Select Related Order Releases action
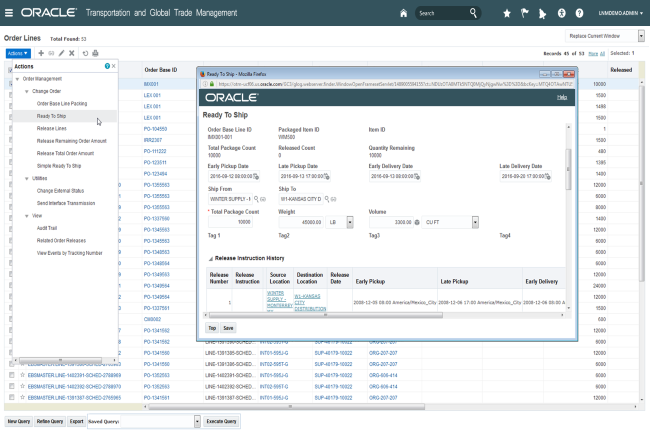Viewport: 650px width, 433px height. (x=61, y=240)
